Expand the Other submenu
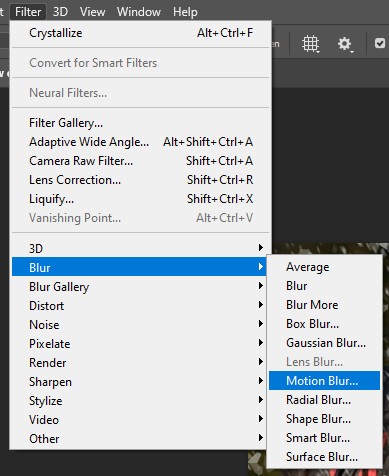 pyautogui.click(x=140, y=438)
